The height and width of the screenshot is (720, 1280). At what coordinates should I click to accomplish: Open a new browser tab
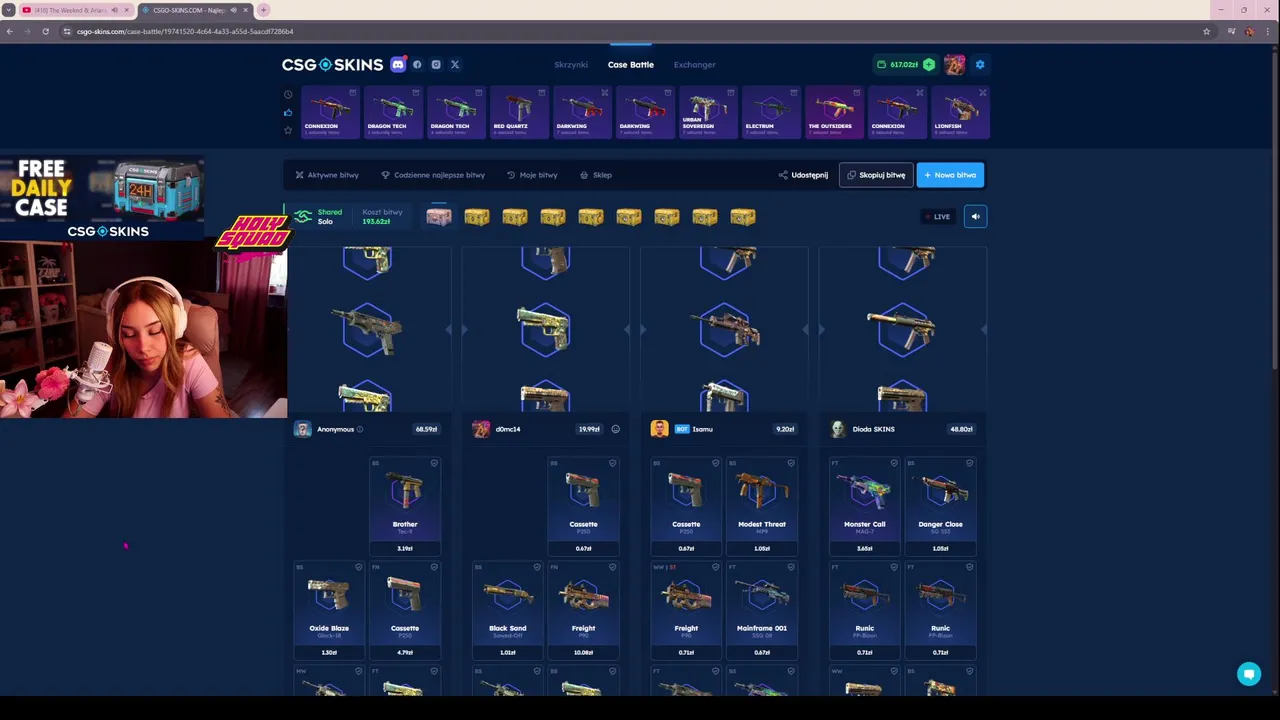pos(263,10)
